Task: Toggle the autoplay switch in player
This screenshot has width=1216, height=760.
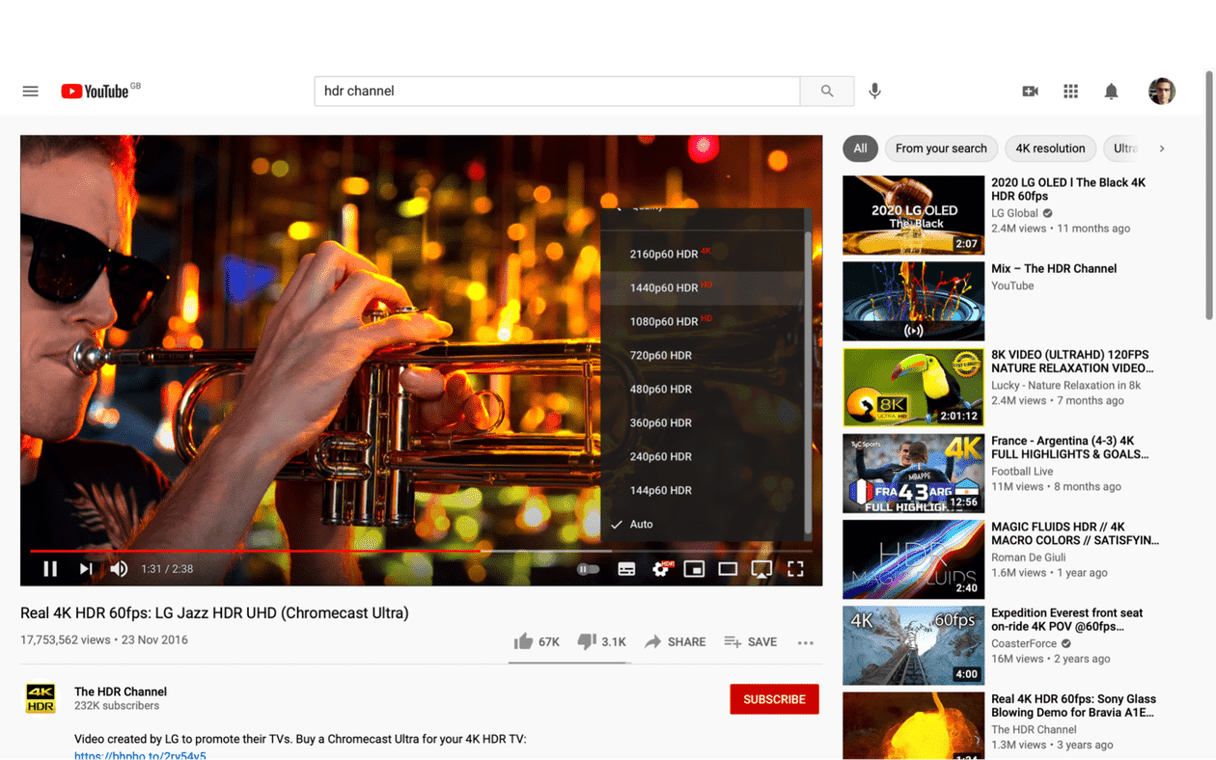Action: point(588,569)
